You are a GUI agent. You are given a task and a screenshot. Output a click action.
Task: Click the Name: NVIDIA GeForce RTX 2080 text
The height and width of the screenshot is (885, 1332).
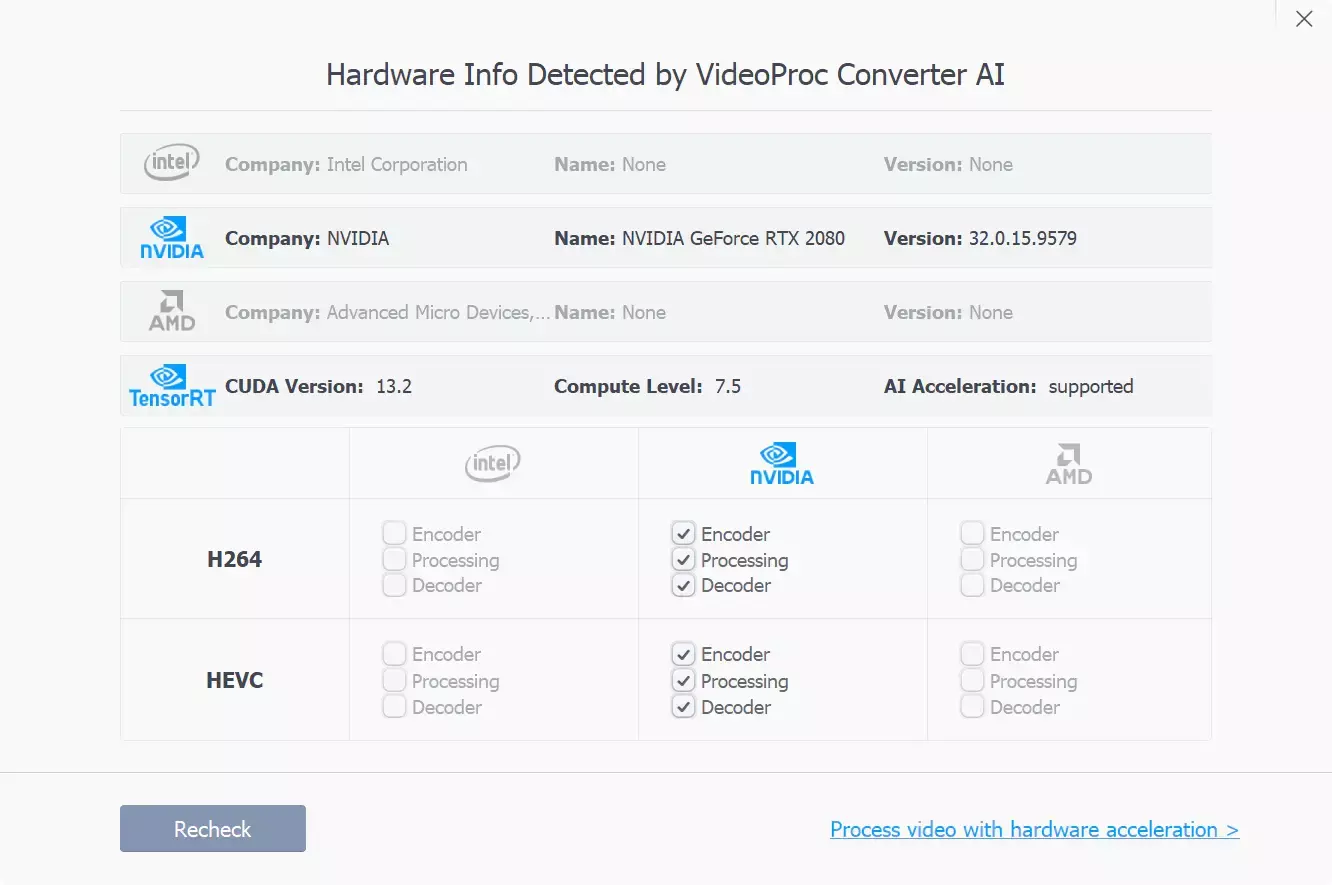click(x=700, y=238)
